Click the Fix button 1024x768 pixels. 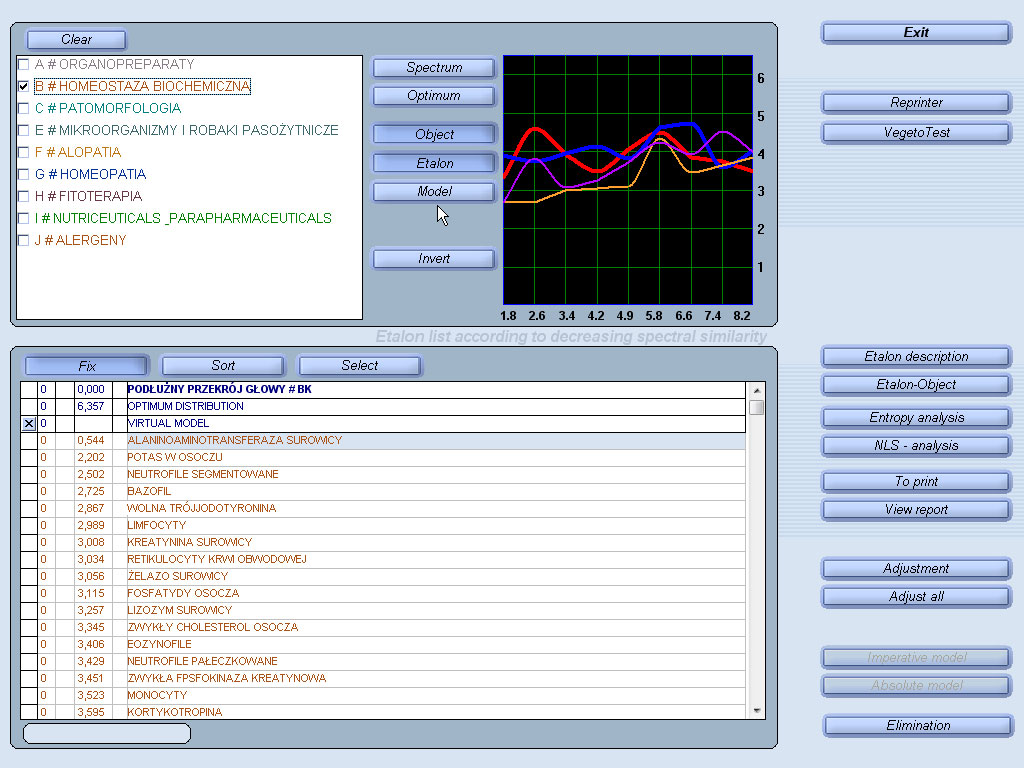pyautogui.click(x=86, y=366)
